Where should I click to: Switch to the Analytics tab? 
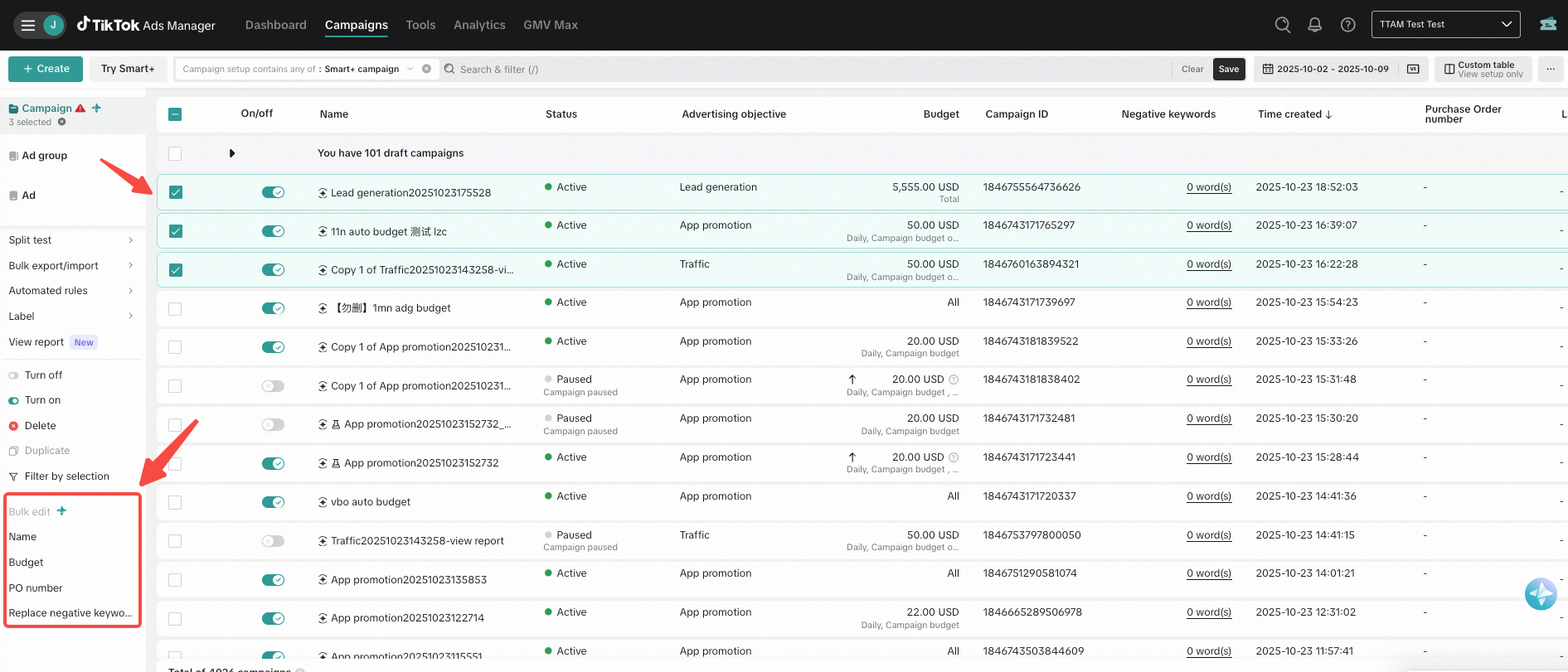click(479, 25)
